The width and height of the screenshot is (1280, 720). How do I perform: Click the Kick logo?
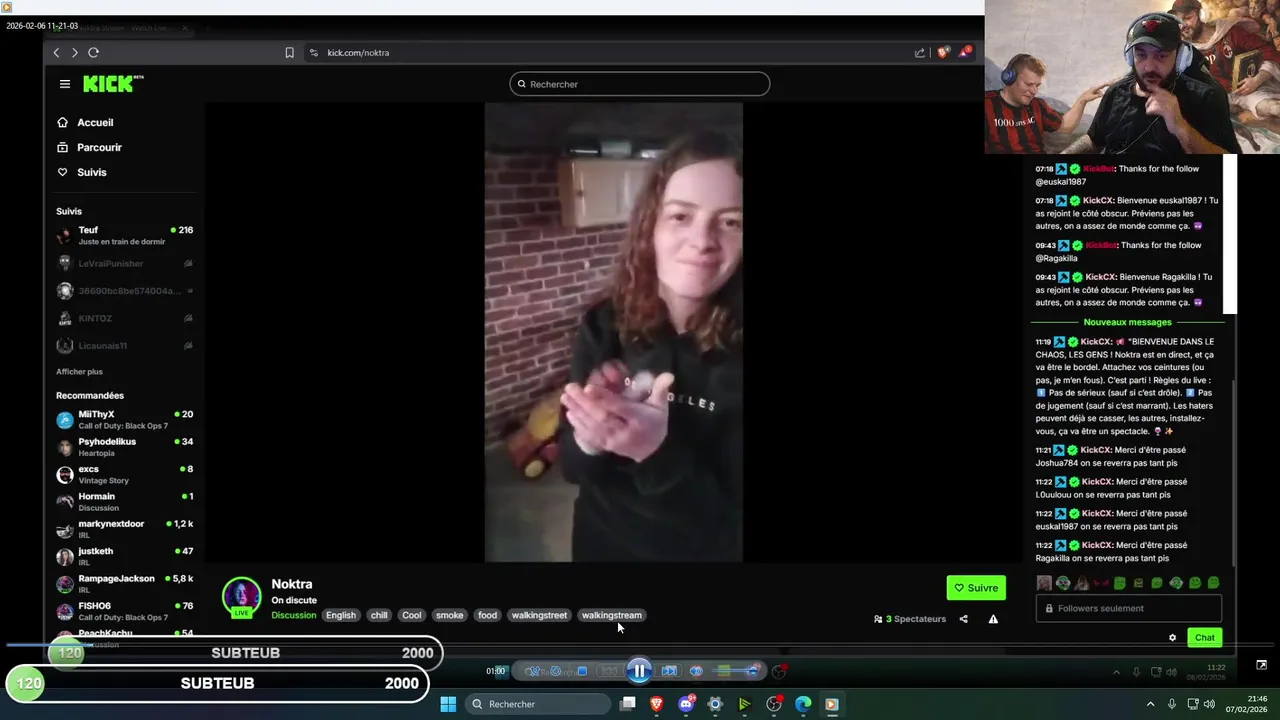coord(113,84)
